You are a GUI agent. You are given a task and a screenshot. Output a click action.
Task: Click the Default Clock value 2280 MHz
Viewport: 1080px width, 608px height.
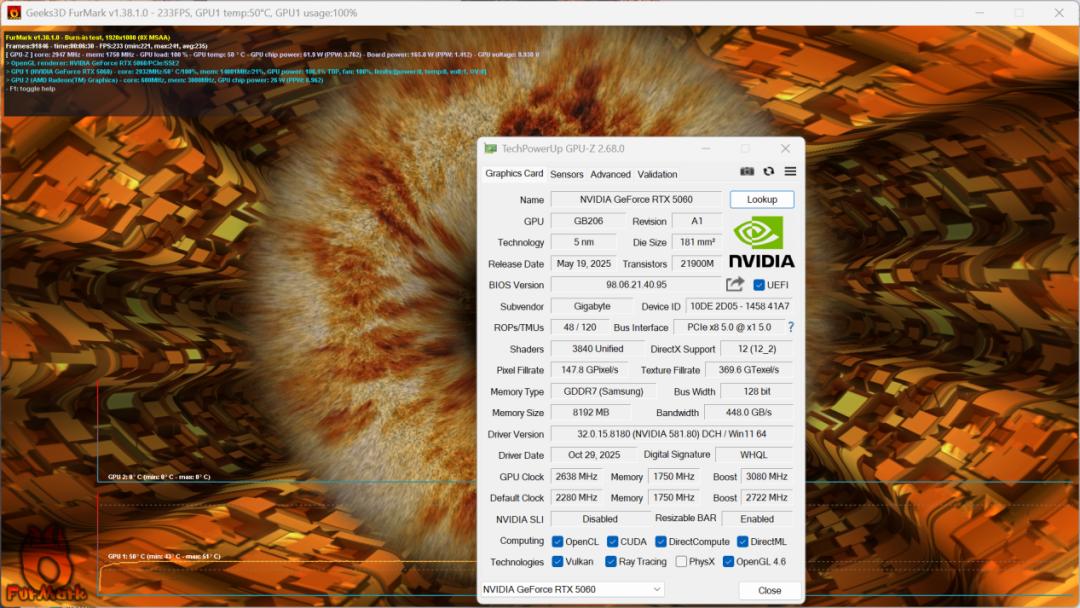point(577,498)
